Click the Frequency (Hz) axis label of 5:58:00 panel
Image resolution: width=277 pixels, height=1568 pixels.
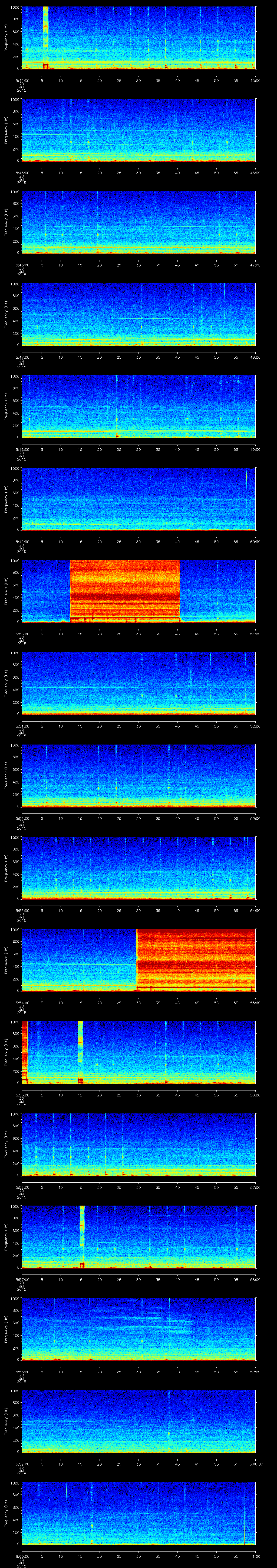pyautogui.click(x=6, y=1329)
